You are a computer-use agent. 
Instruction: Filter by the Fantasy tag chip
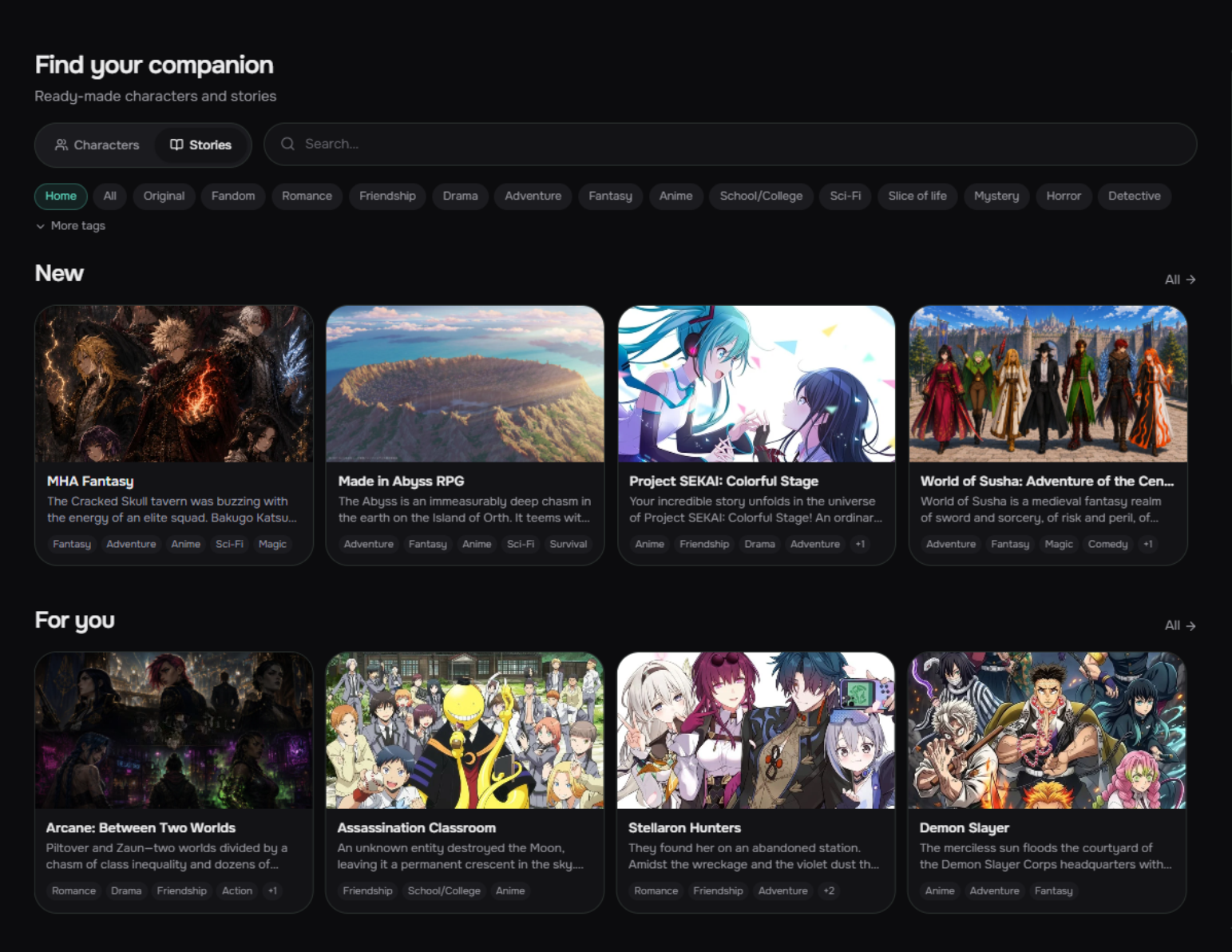click(x=610, y=196)
